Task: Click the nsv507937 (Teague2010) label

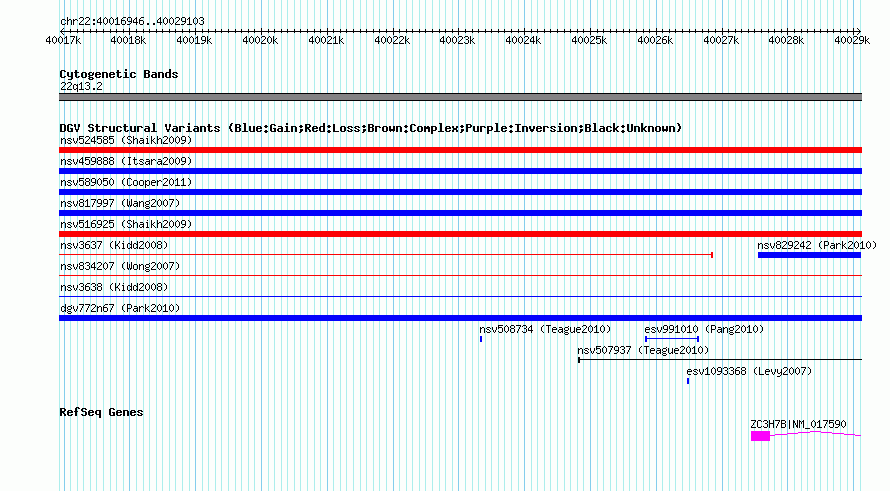Action: point(643,350)
